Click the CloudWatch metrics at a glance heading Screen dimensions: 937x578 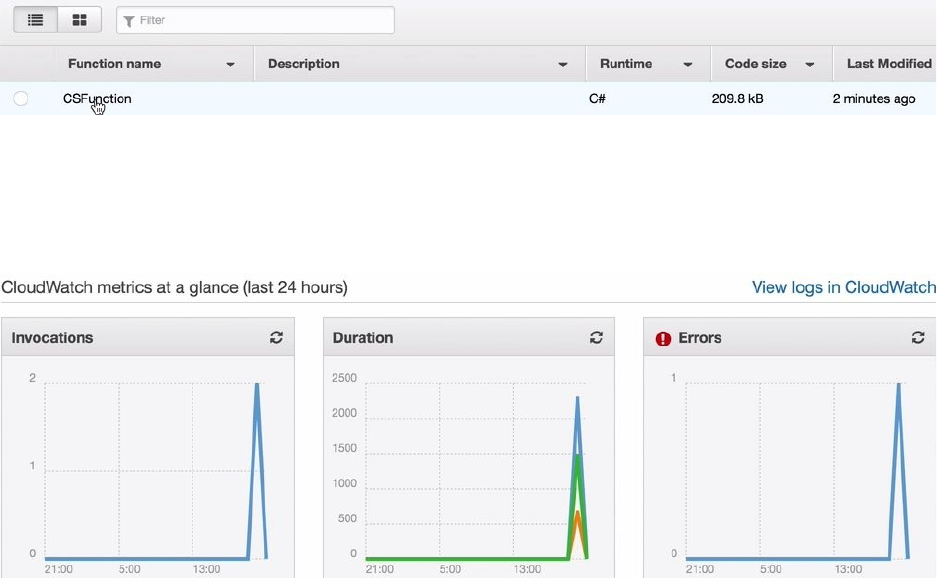(174, 288)
